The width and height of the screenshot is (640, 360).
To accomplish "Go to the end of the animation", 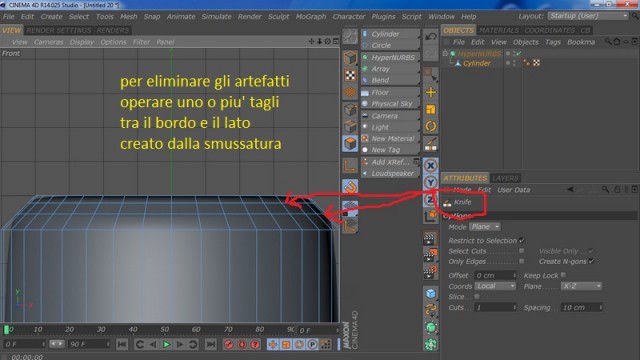I will click(210, 344).
